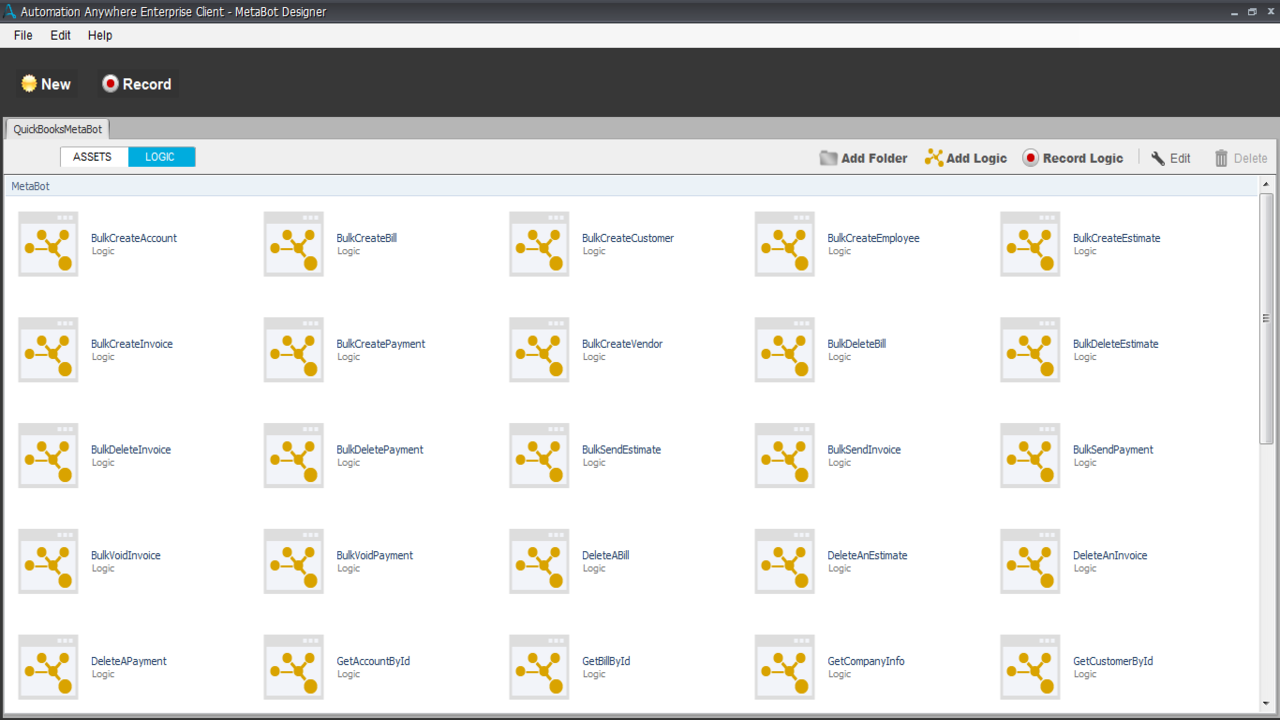Click Add Folder in the toolbar

(x=864, y=158)
